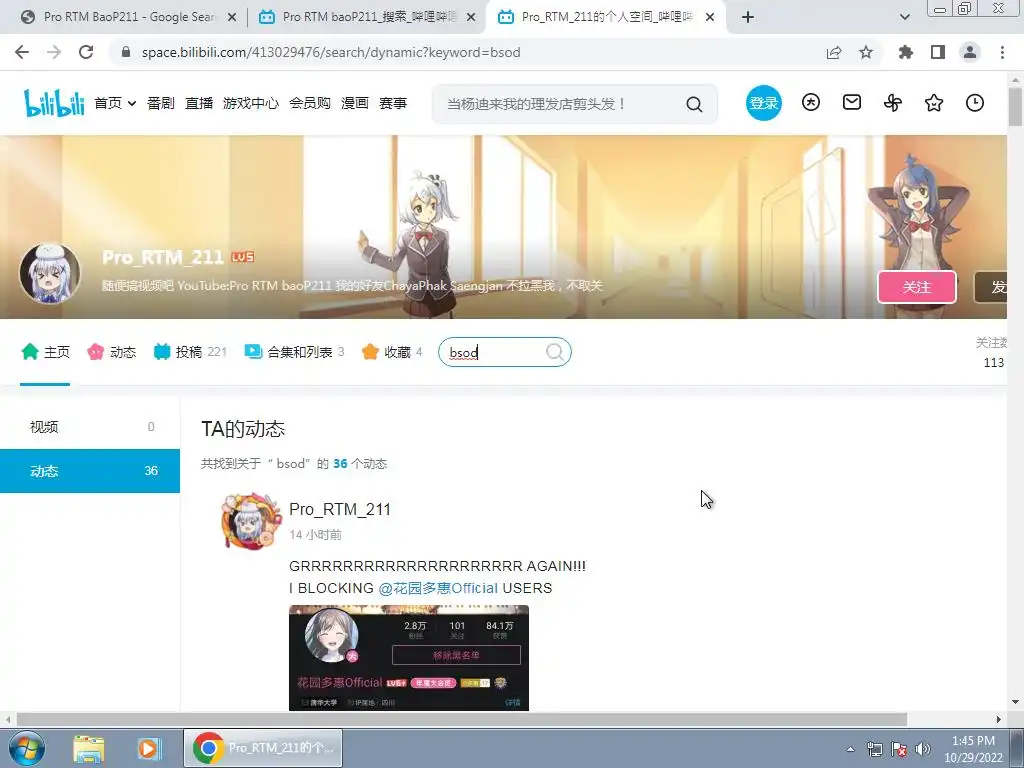This screenshot has width=1024, height=768.
Task: Go forward in browser
Action: [54, 52]
